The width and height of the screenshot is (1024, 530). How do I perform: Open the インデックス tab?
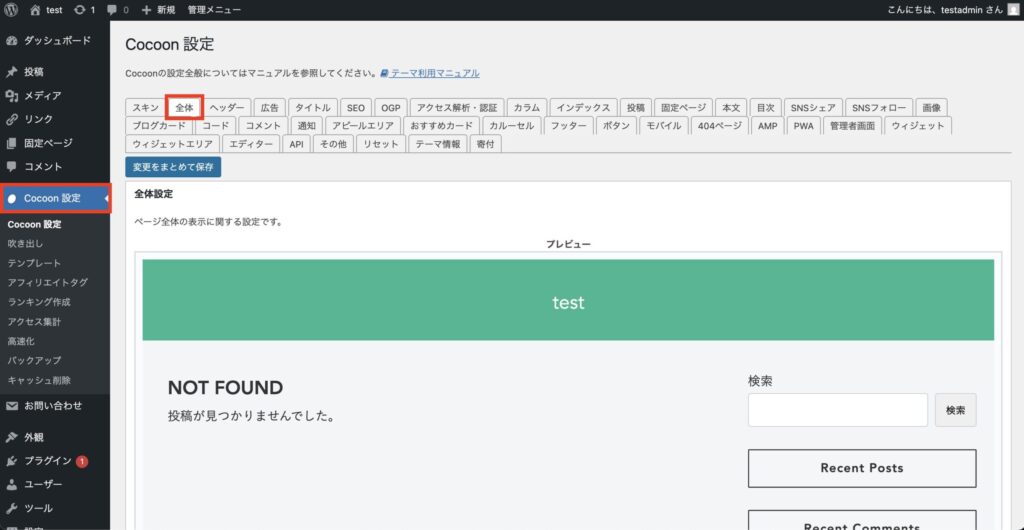(x=583, y=108)
